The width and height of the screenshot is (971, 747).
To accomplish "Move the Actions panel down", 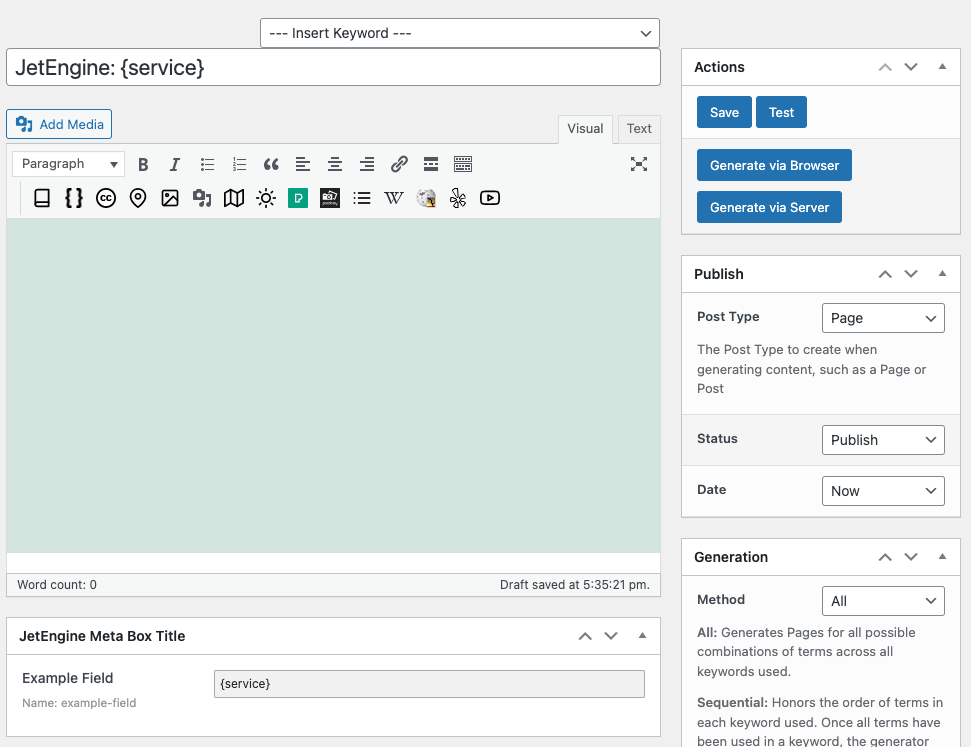I will (911, 67).
